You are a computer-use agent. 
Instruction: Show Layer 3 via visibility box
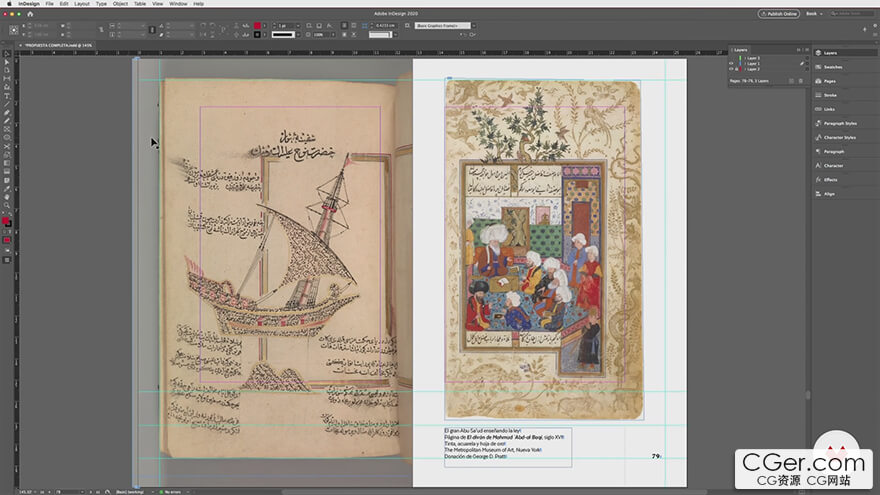pos(731,58)
